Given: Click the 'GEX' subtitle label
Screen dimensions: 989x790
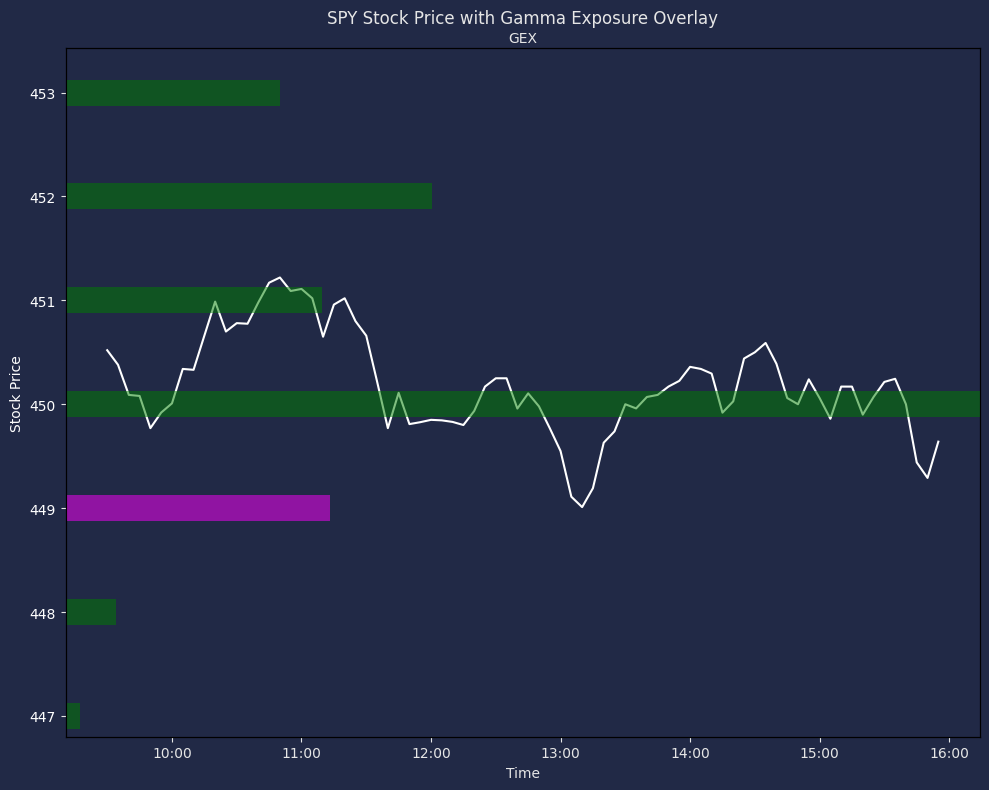Looking at the screenshot, I should (x=523, y=38).
